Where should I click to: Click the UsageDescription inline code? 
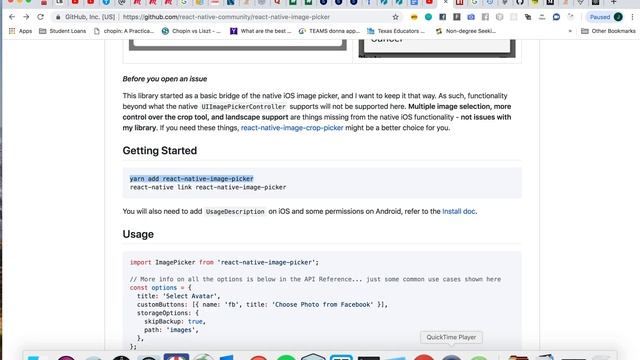click(235, 211)
